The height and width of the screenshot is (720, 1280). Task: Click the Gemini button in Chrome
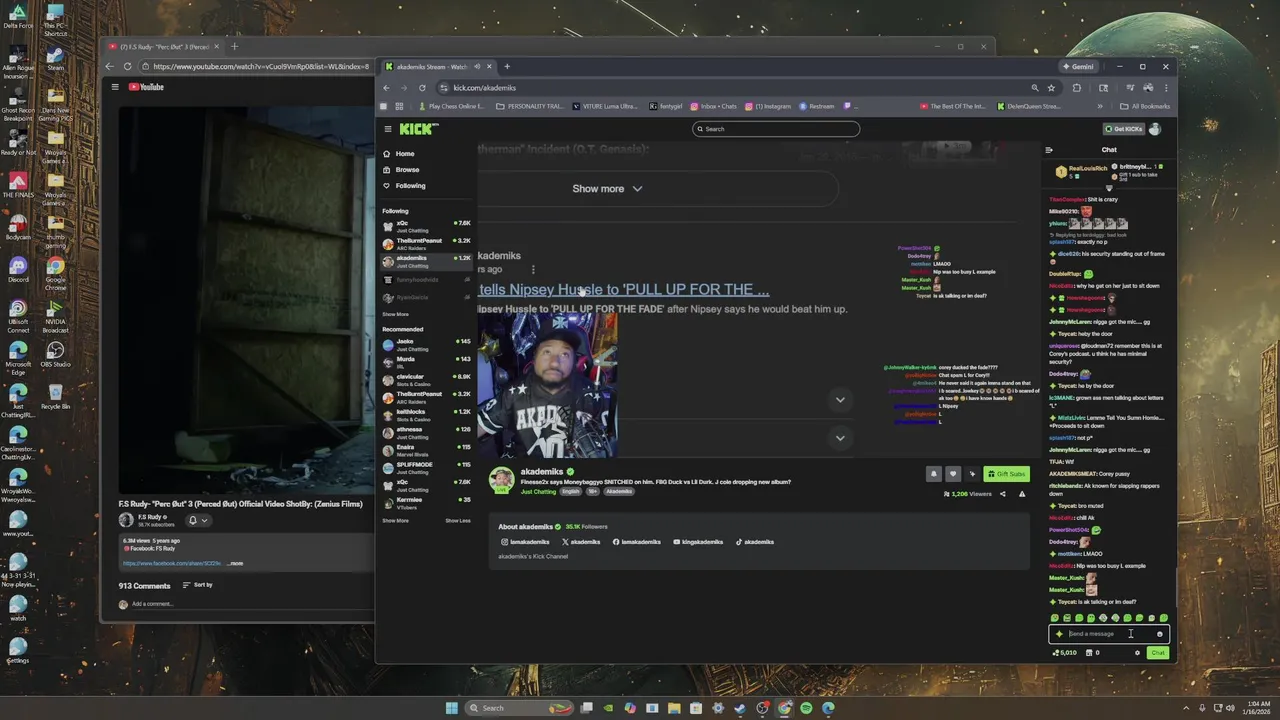point(1078,67)
